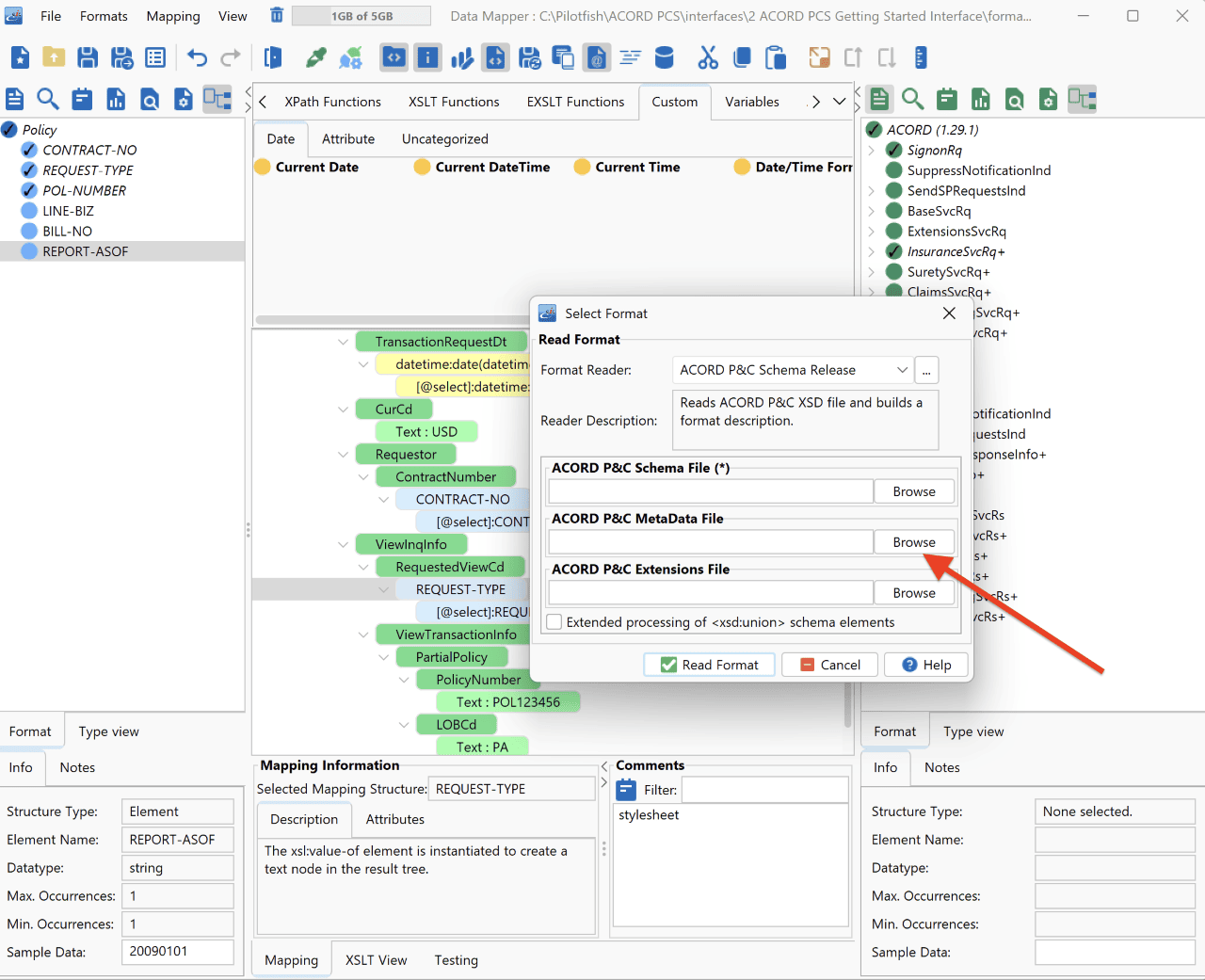Click Cancel in Select Format dialog

(x=829, y=665)
